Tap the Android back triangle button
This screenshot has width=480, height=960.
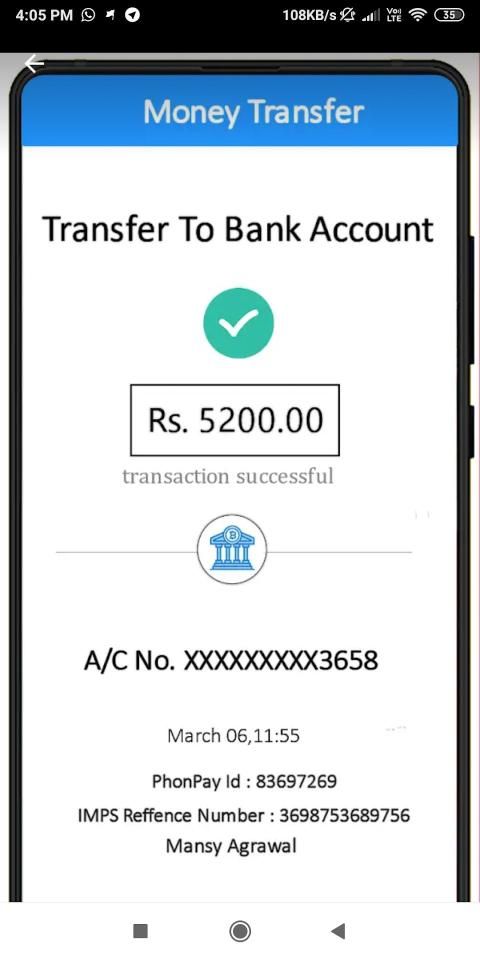click(338, 931)
